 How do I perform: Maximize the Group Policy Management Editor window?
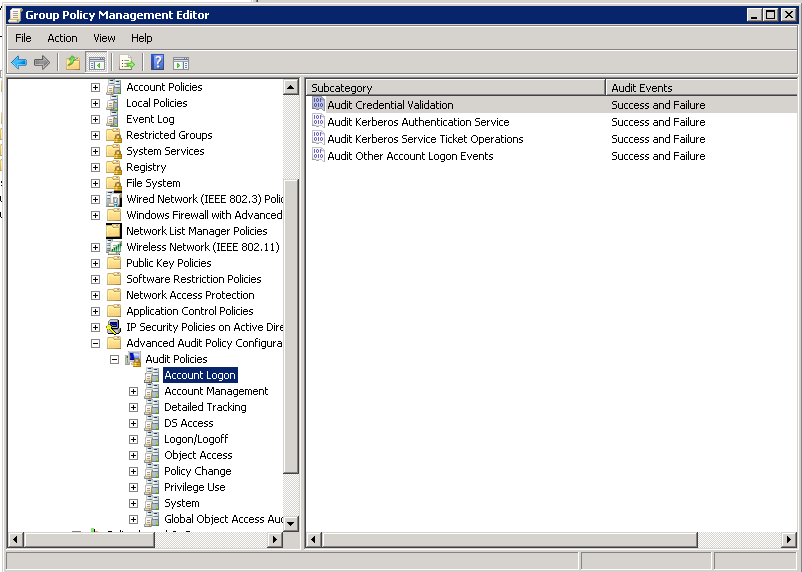coord(770,15)
